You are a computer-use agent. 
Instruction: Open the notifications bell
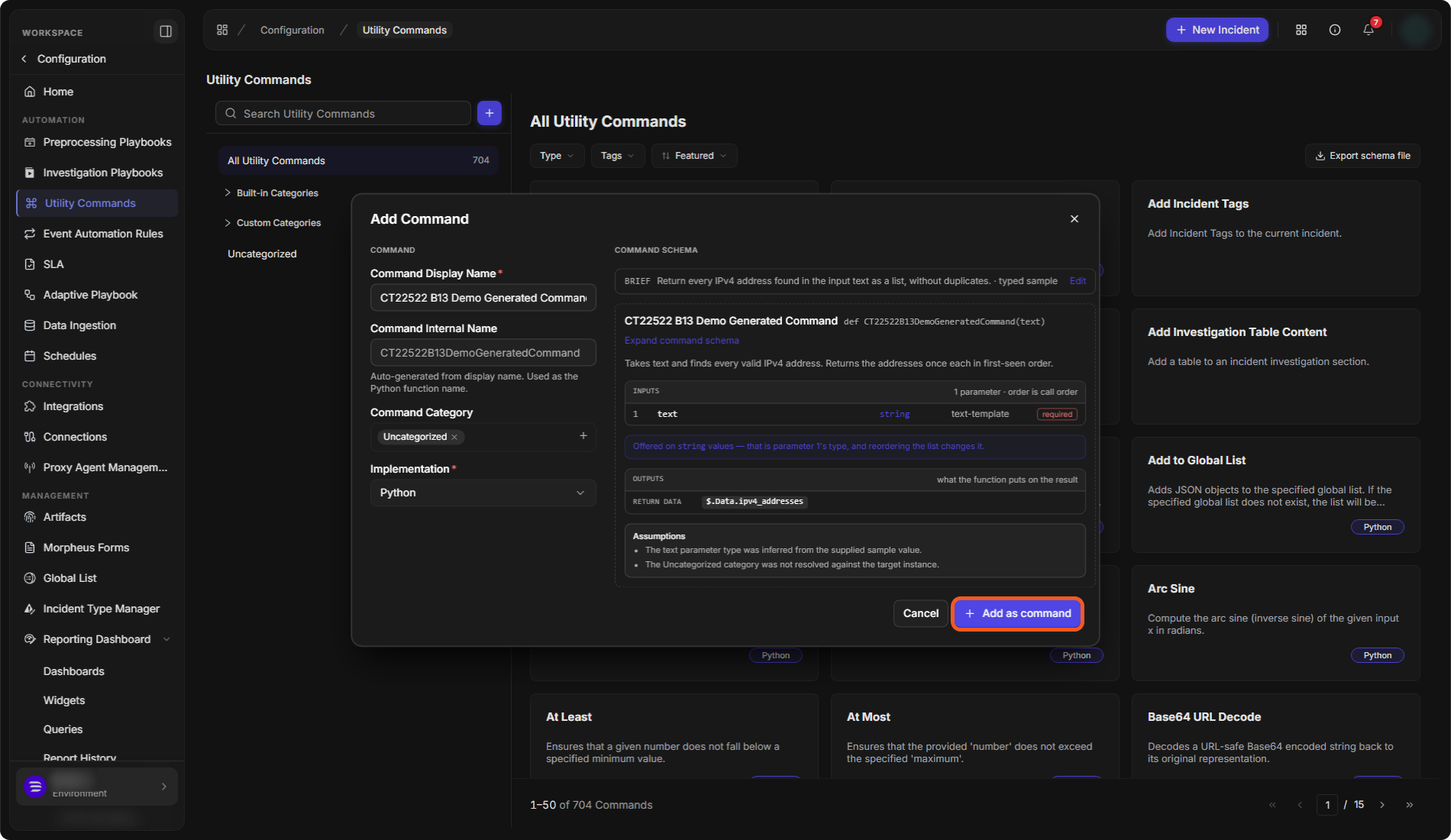pos(1369,30)
